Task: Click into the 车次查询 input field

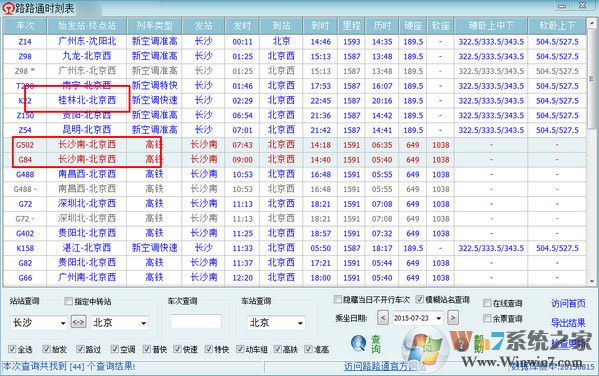Action: pos(196,322)
